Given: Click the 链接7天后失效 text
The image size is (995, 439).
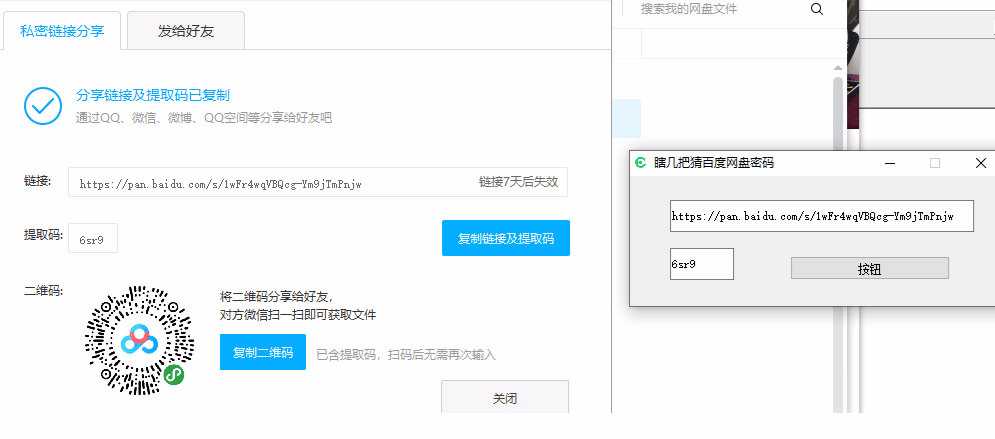Looking at the screenshot, I should coord(518,182).
